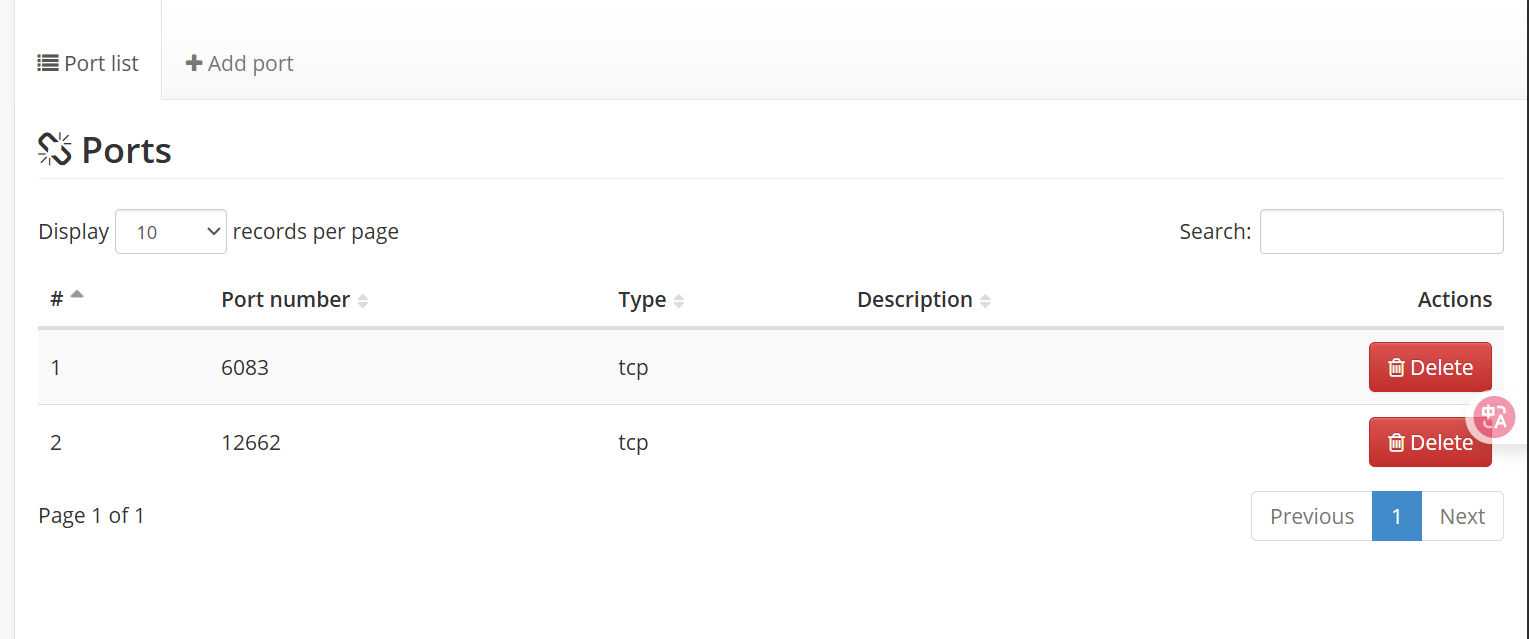1529x639 pixels.
Task: Click the sort arrow beside # column
Action: [x=77, y=295]
